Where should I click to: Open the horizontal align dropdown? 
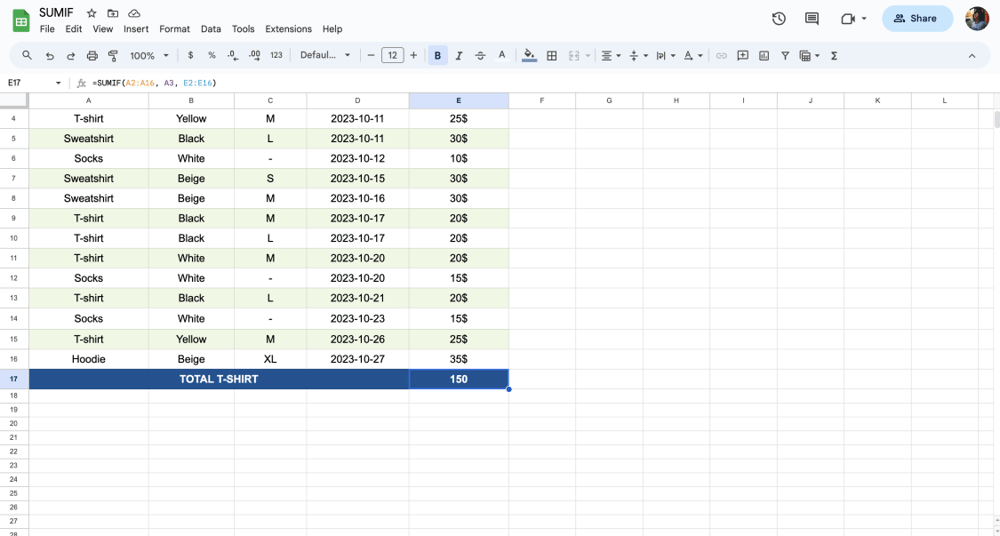[x=610, y=56]
